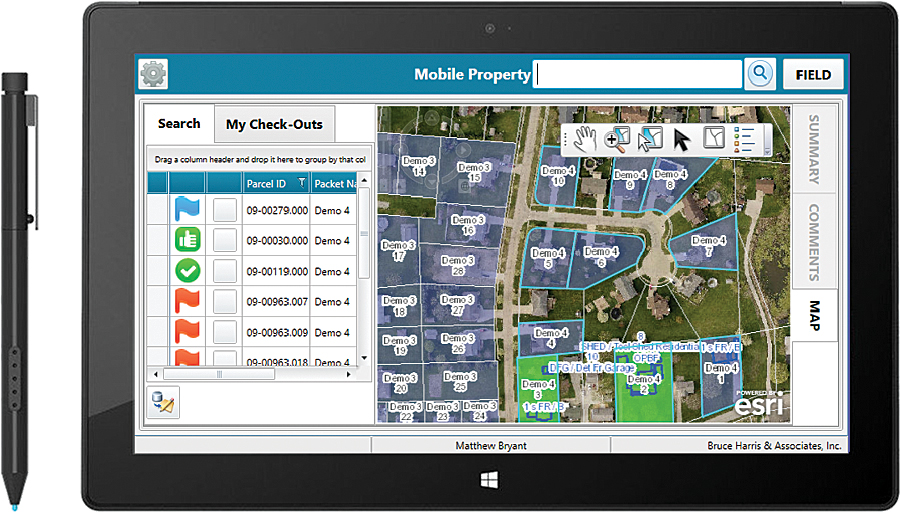Click the thumbs-up icon for 09-00030.000

(x=188, y=240)
